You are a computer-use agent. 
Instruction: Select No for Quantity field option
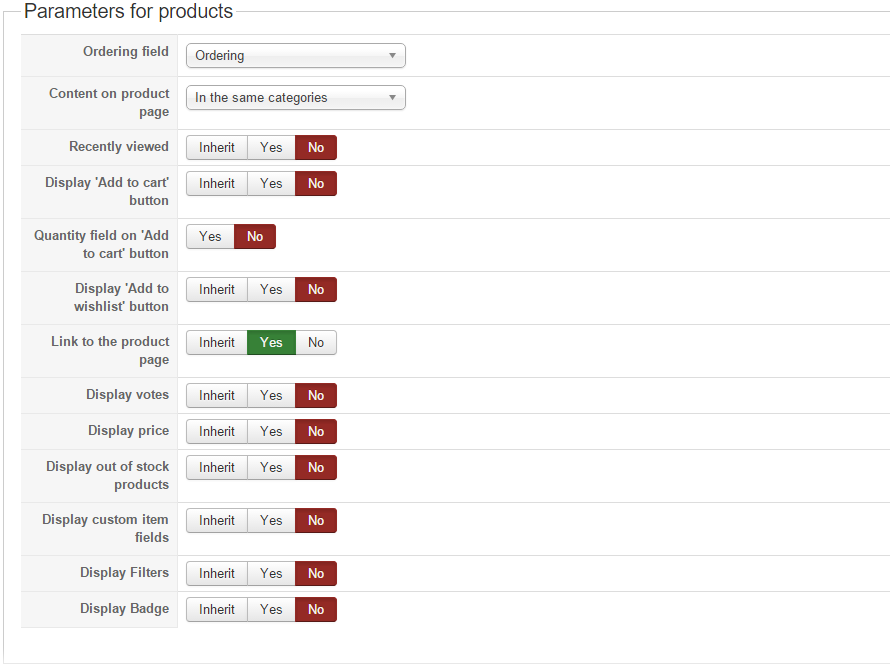click(255, 237)
